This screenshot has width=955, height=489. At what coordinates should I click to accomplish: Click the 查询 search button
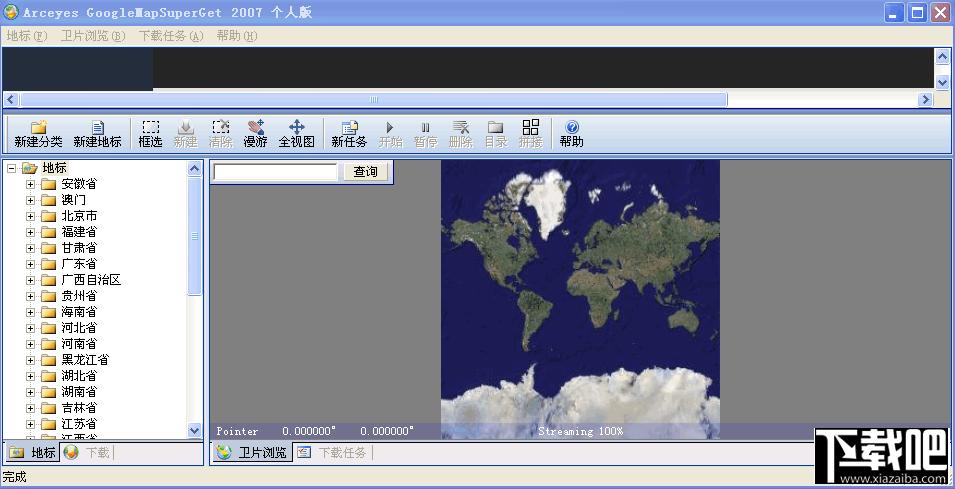click(x=365, y=172)
